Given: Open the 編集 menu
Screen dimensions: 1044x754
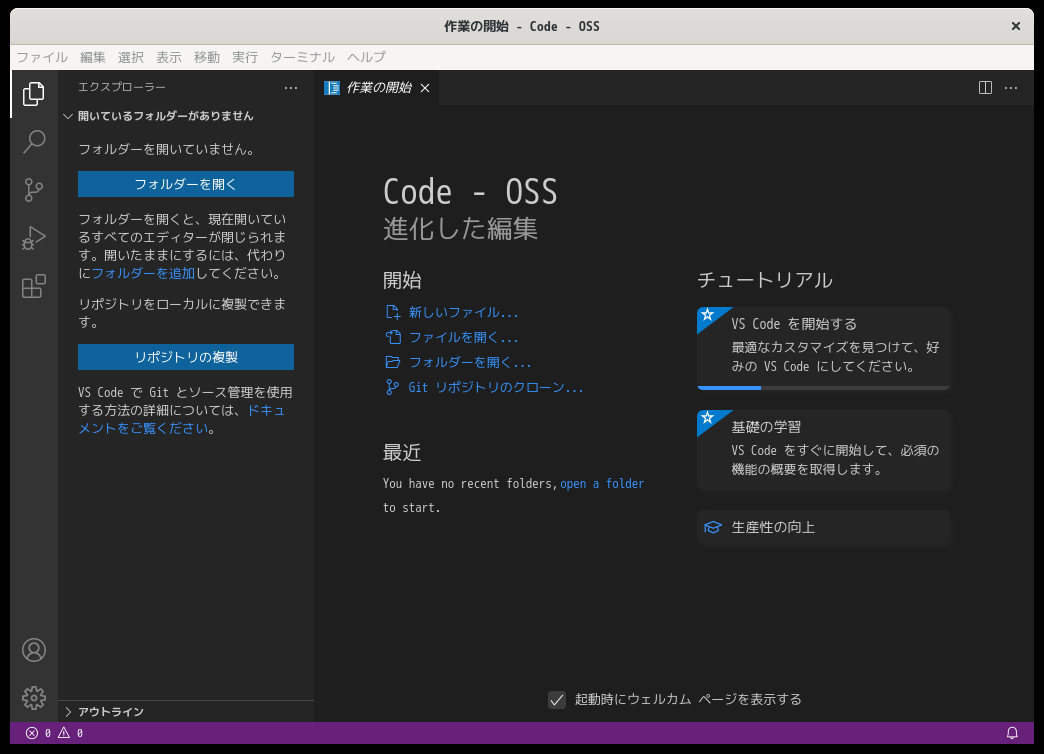Looking at the screenshot, I should tap(93, 57).
